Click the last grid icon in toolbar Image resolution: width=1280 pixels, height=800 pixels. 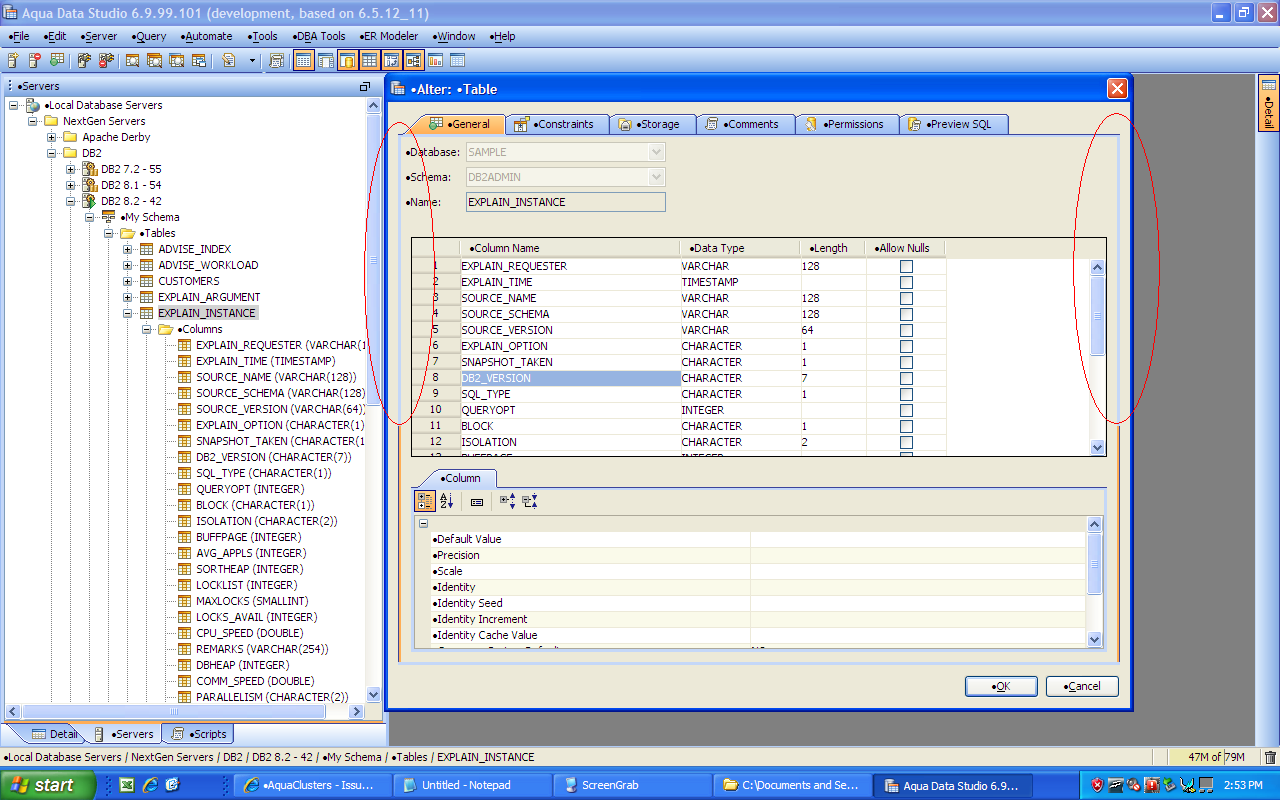458,61
